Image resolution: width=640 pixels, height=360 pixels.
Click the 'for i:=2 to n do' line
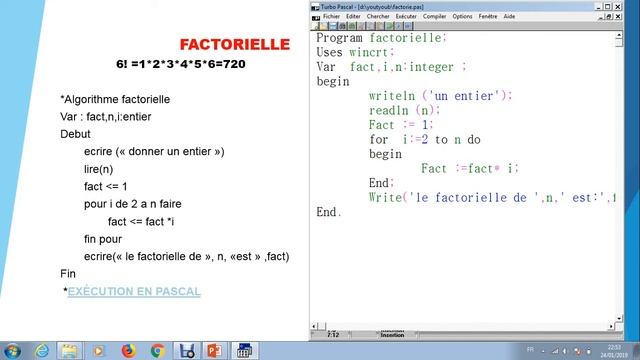[425, 140]
